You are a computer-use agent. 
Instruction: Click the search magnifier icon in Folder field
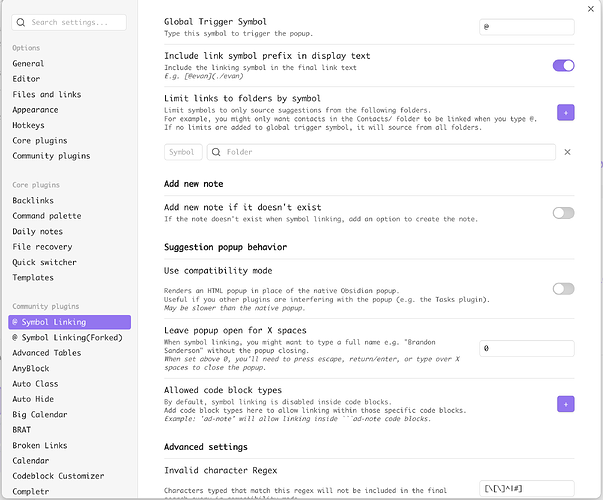click(216, 152)
